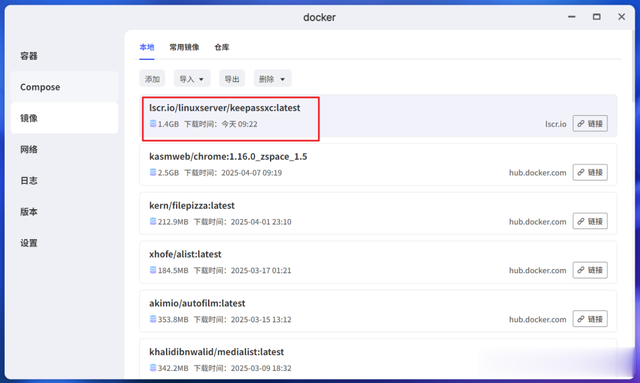The height and width of the screenshot is (383, 640).
Task: Click the 添加 button
Action: pyautogui.click(x=152, y=78)
